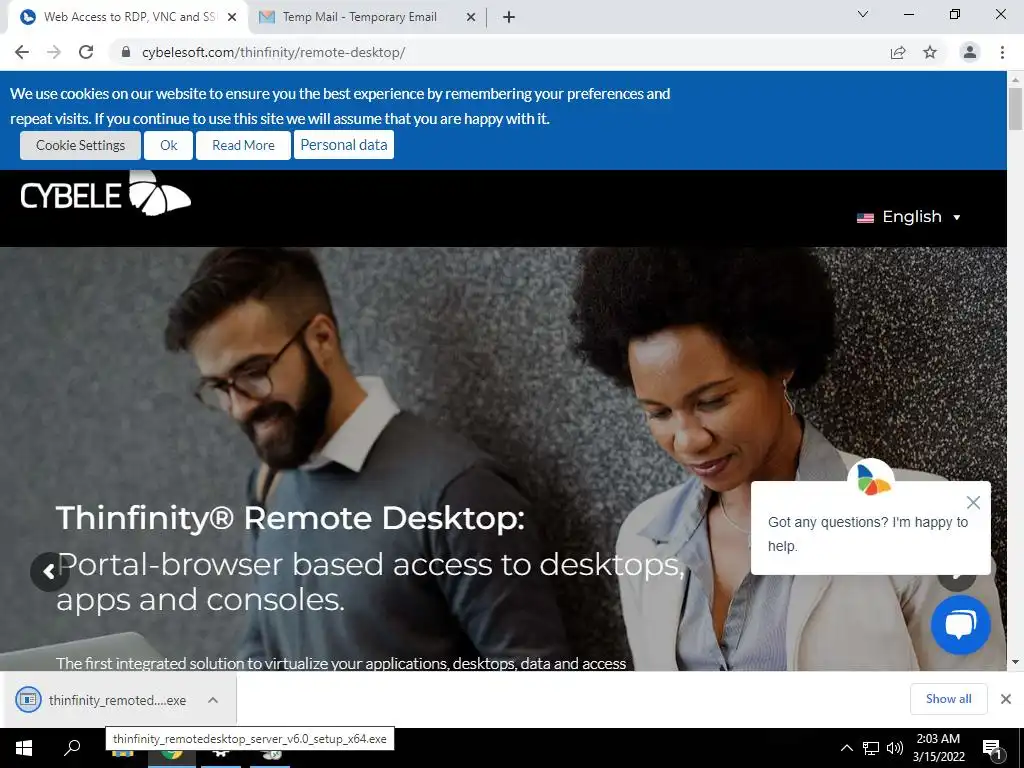Open Windows notification center
The height and width of the screenshot is (768, 1024).
coord(992,748)
